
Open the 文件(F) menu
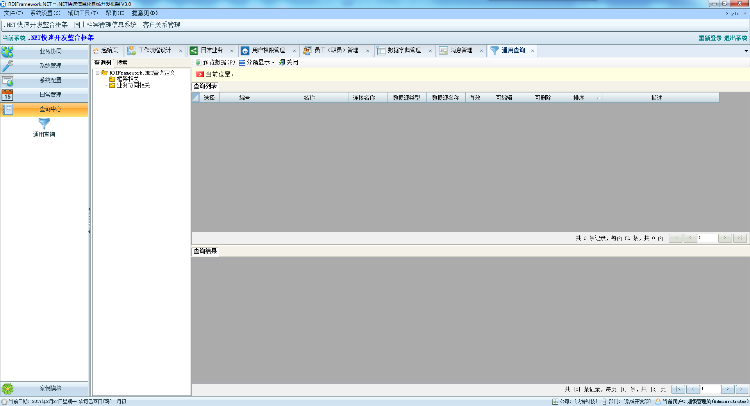click(x=12, y=13)
